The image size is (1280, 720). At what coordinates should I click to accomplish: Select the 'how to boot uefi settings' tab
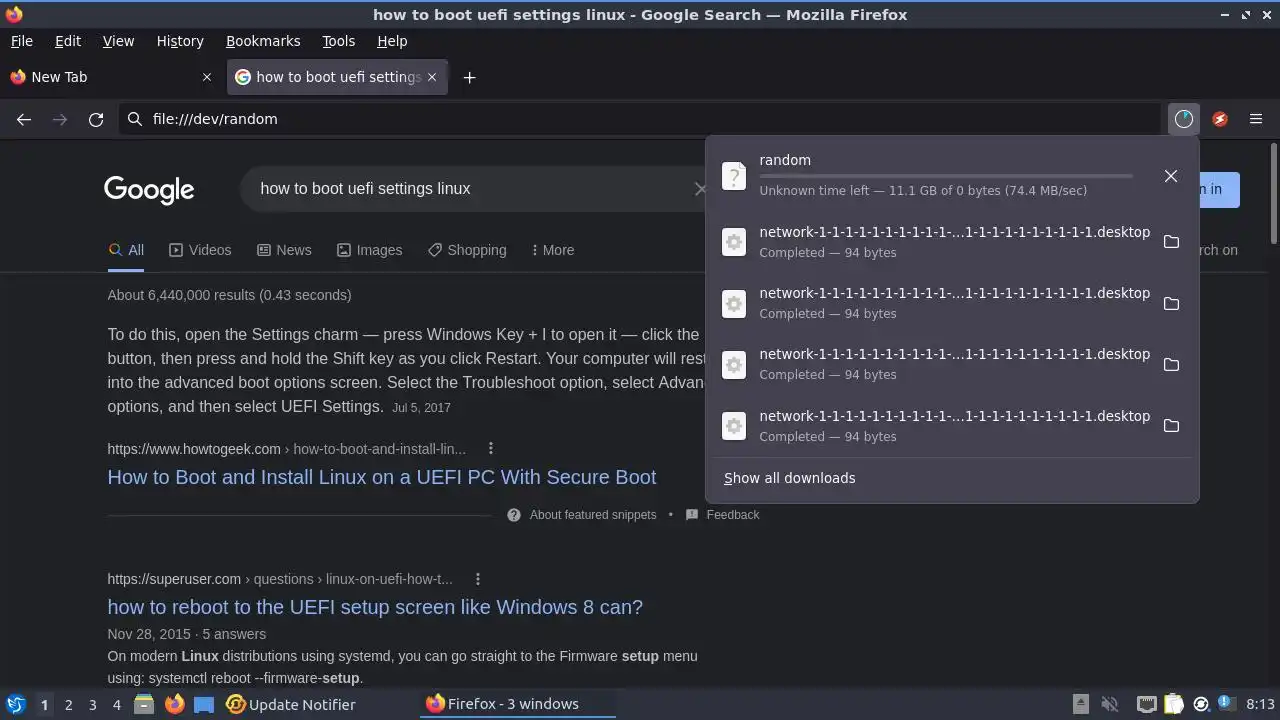pyautogui.click(x=337, y=77)
